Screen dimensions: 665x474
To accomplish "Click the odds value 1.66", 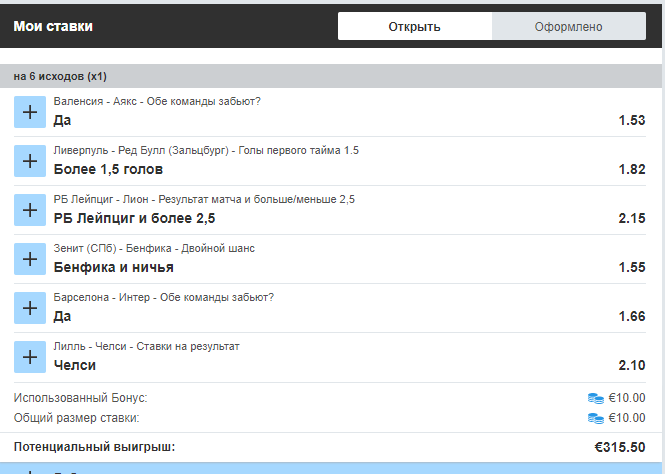I will (x=632, y=316).
